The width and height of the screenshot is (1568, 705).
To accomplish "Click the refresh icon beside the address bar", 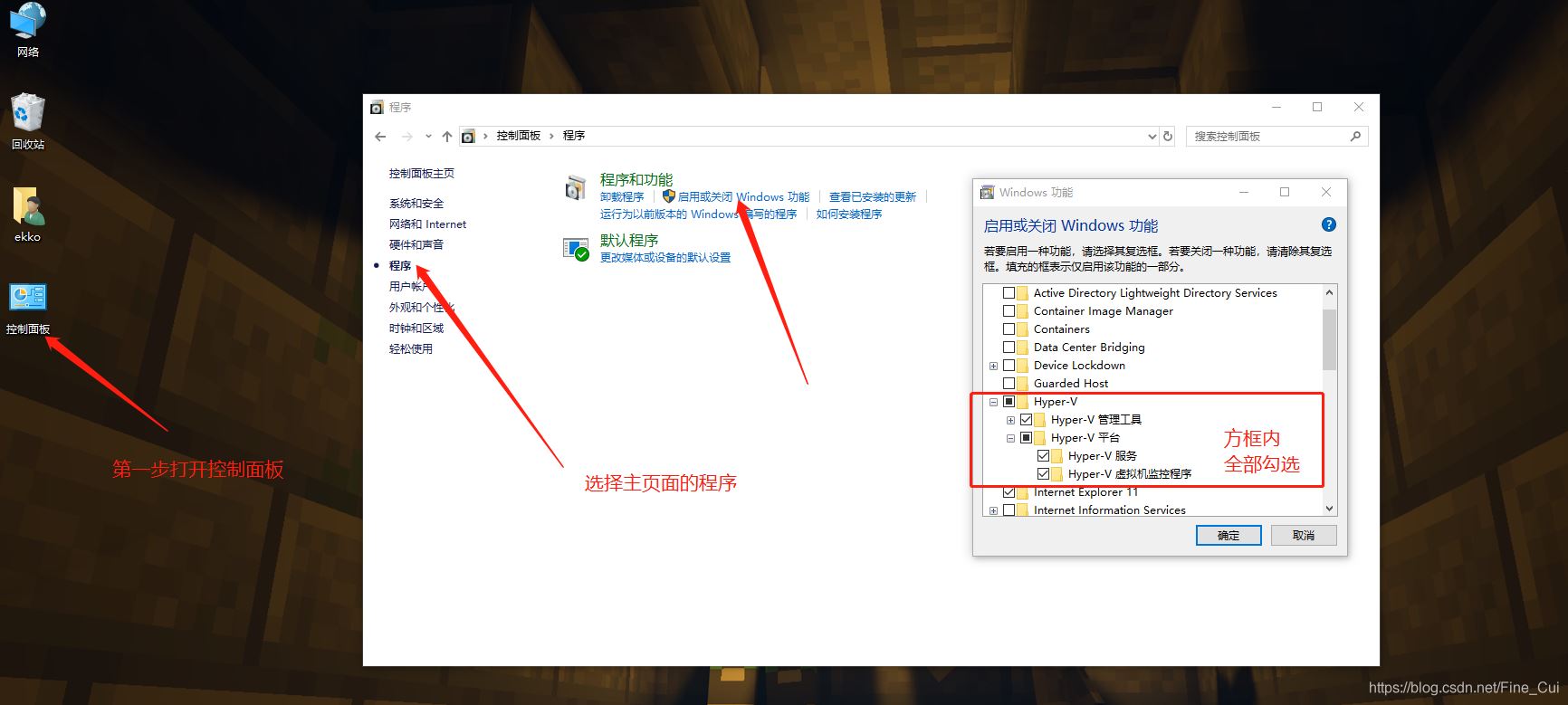I will click(1168, 137).
